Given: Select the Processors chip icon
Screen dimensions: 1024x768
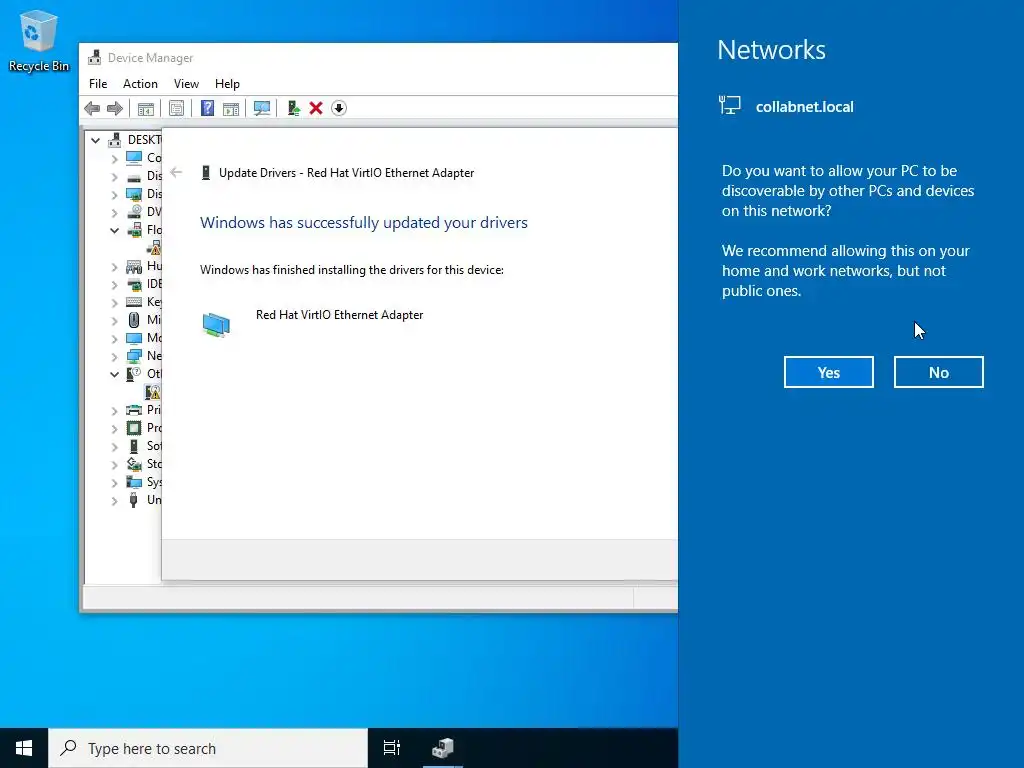Looking at the screenshot, I should click(134, 428).
